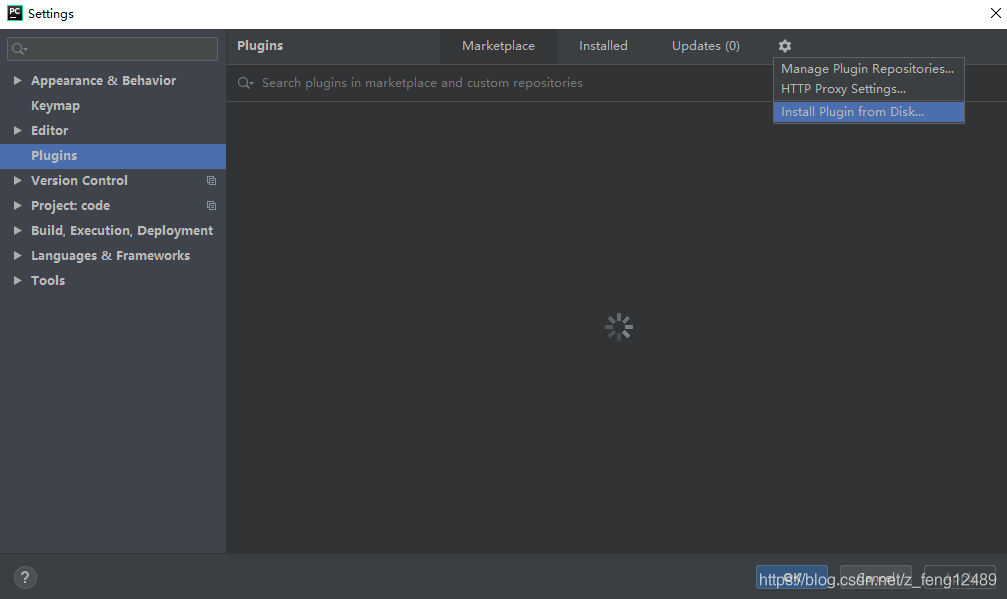
Task: Open Languages & Frameworks settings page
Action: 110,256
